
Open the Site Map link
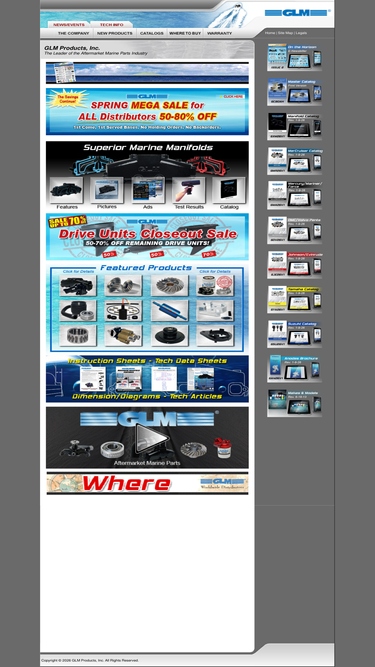285,33
